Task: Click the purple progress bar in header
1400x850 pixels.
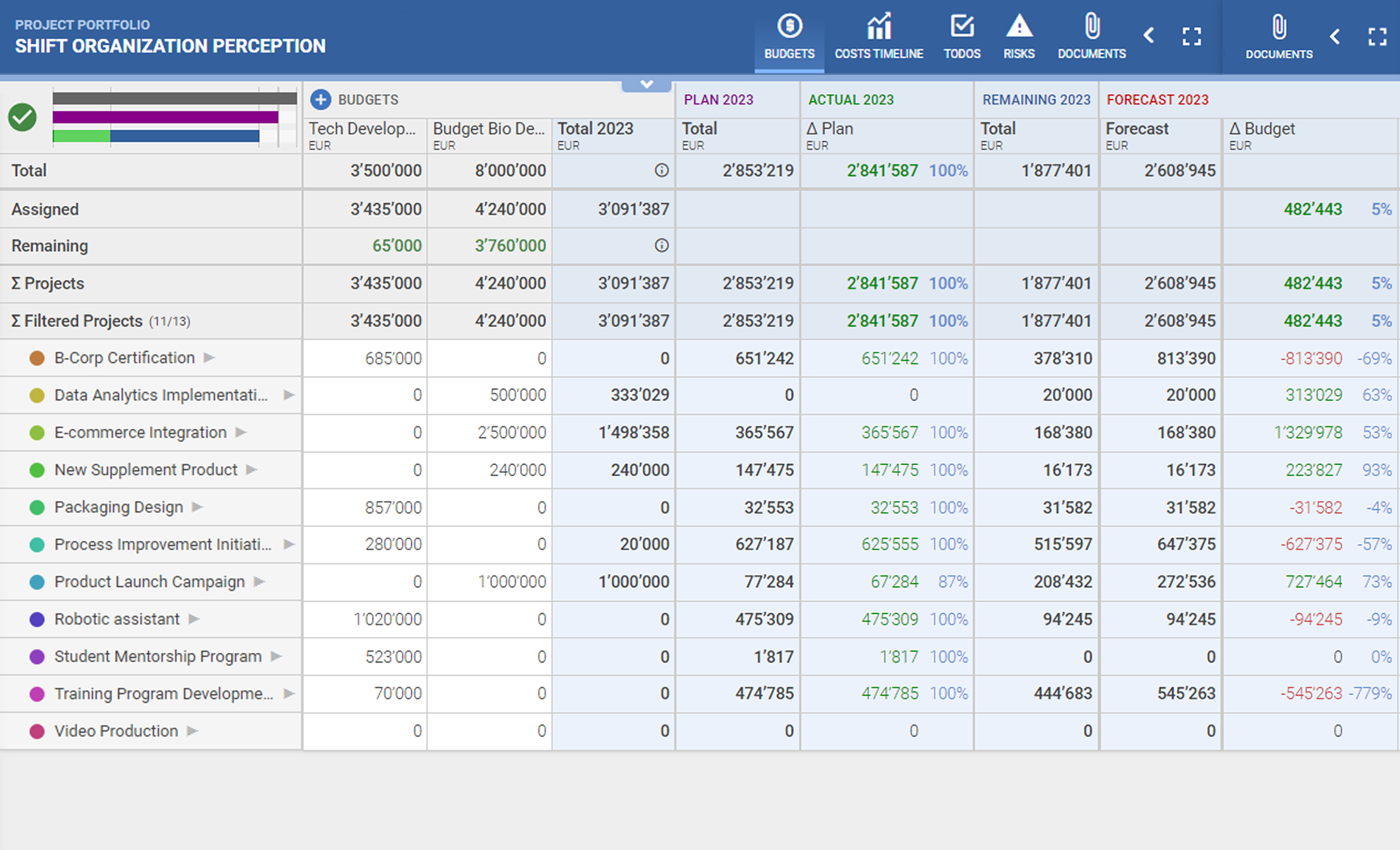Action: pyautogui.click(x=165, y=117)
